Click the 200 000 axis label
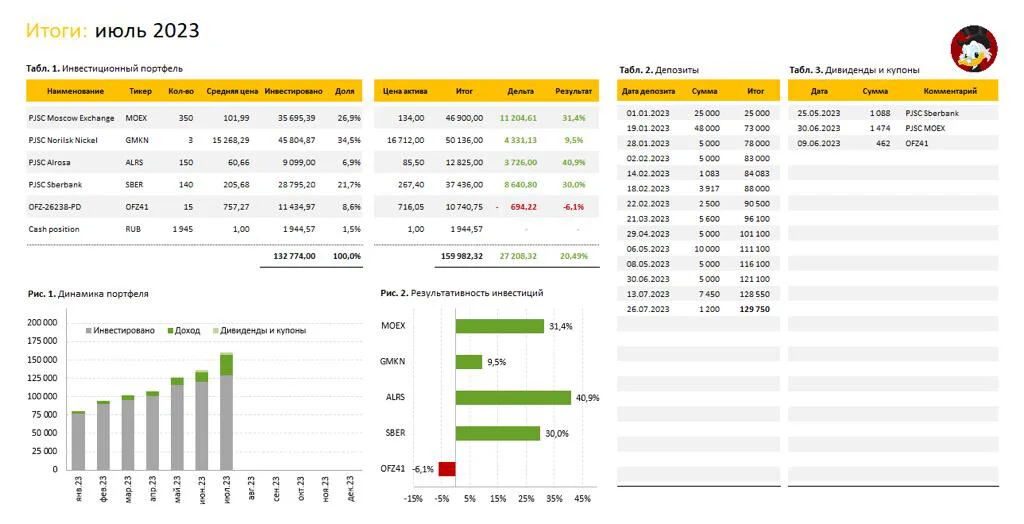This screenshot has width=1024, height=524. tap(42, 323)
